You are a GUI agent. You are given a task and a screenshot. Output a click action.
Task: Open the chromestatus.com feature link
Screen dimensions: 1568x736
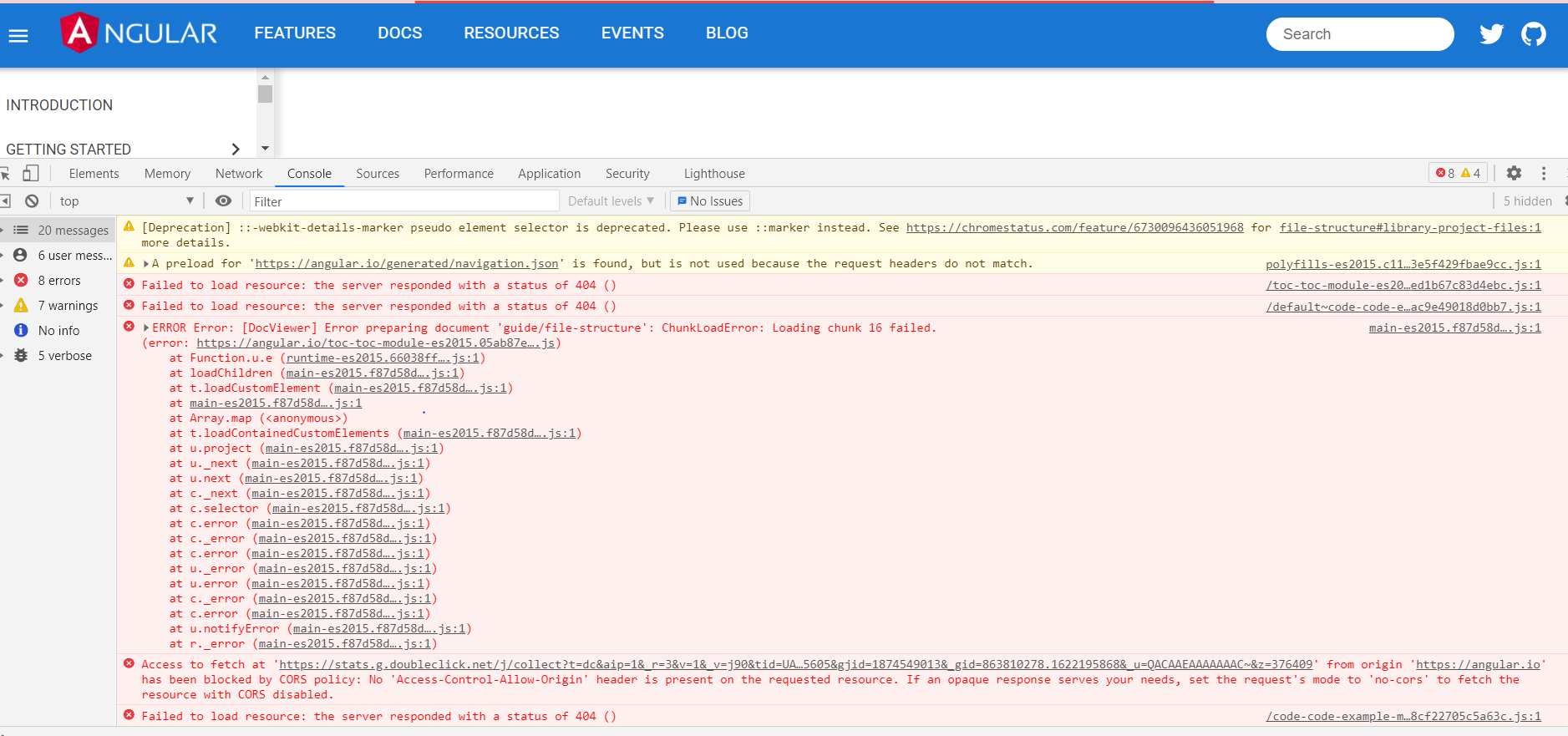1074,227
